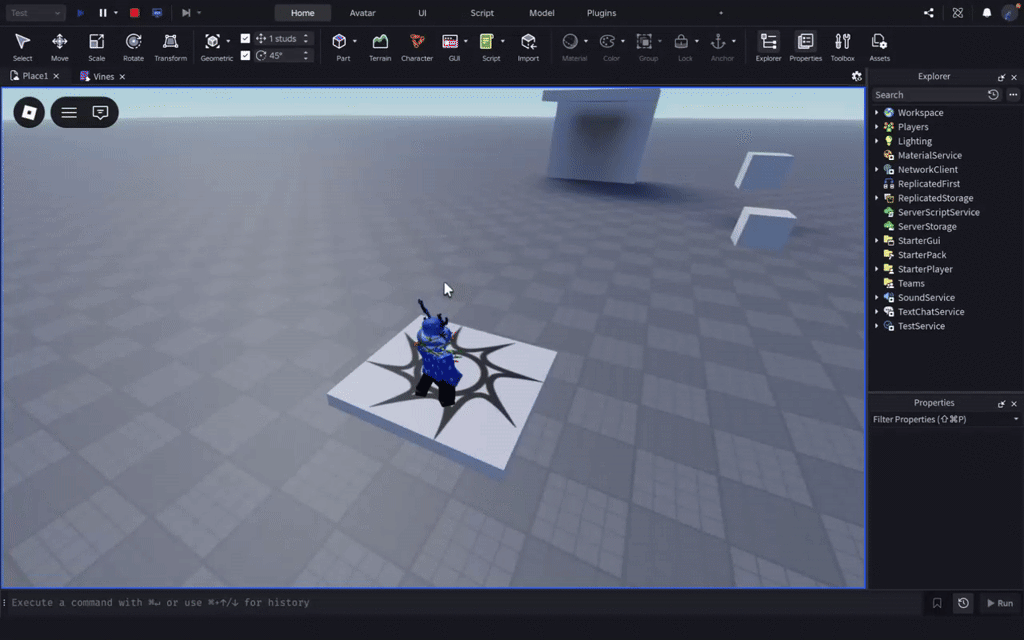
Task: Switch to the Avatar ribbon tab
Action: (x=362, y=12)
